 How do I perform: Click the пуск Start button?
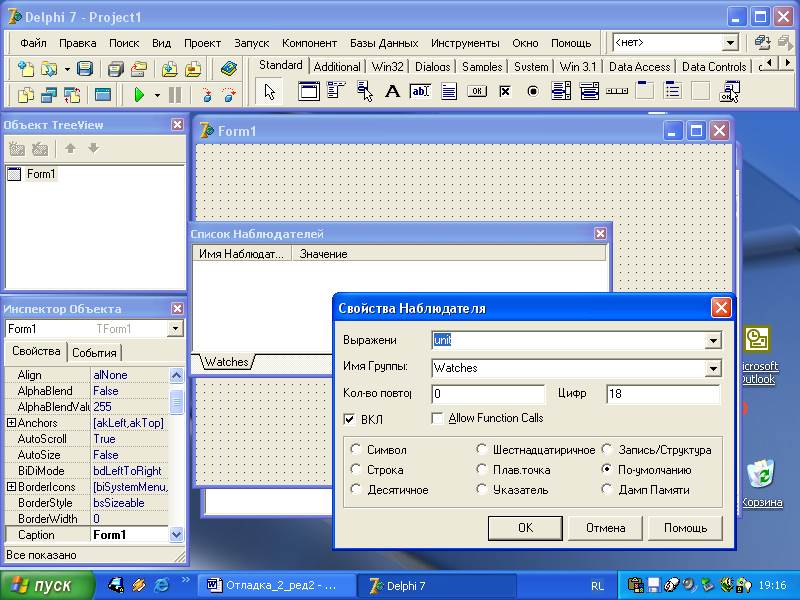(x=47, y=585)
